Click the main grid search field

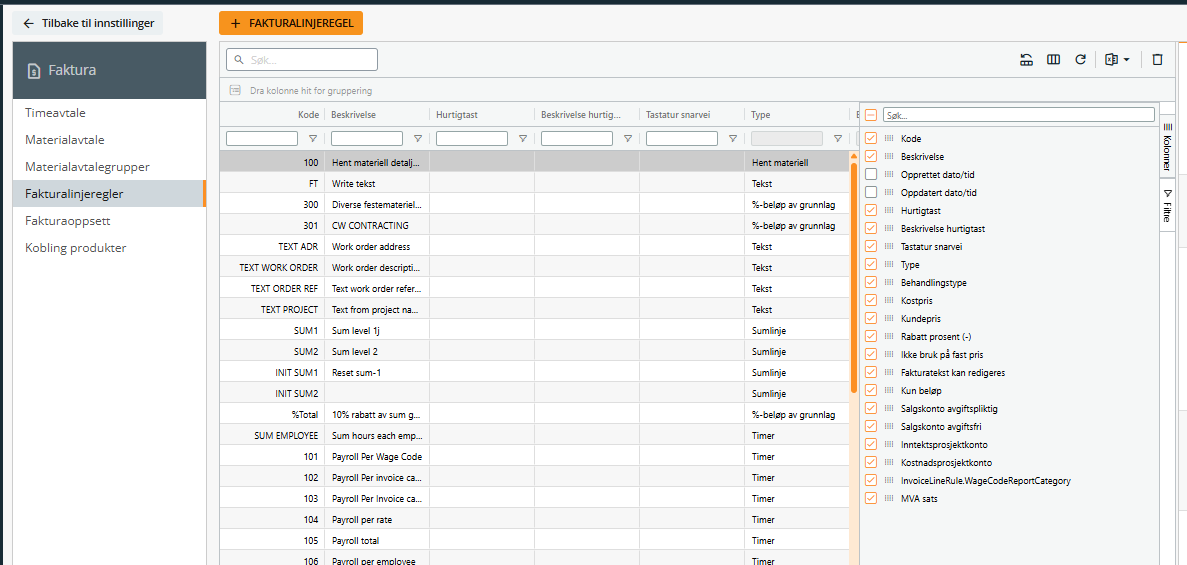tap(302, 60)
